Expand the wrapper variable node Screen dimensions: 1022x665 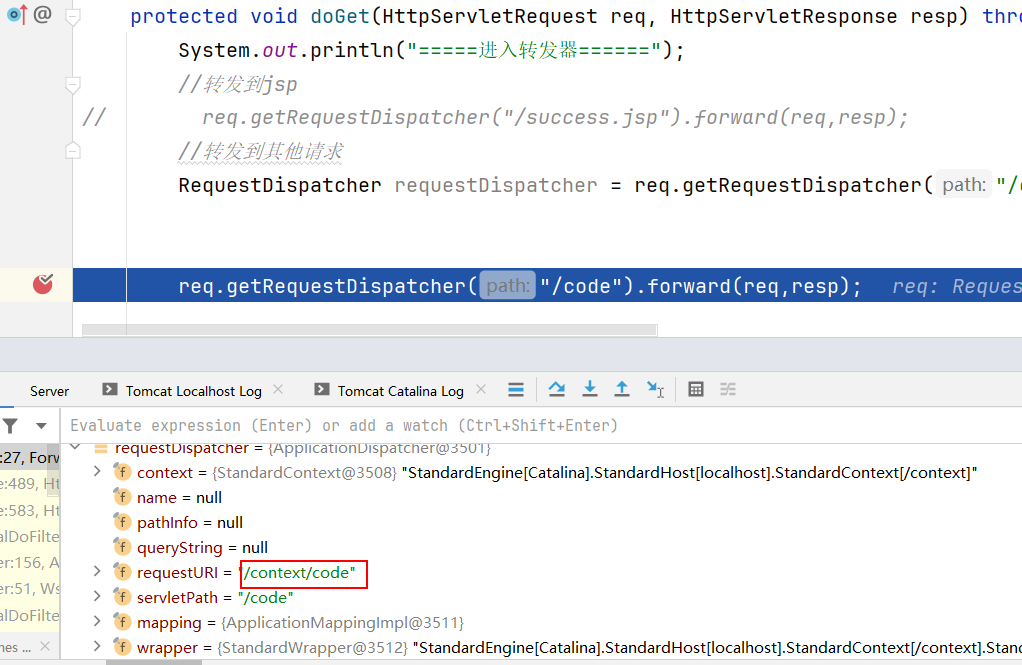[x=97, y=647]
